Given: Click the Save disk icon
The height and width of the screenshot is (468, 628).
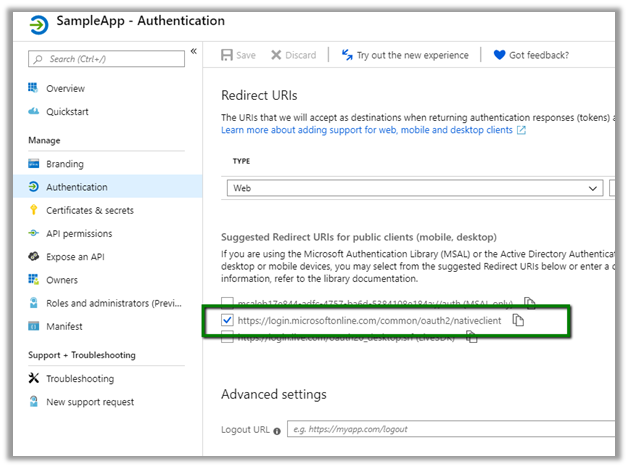Looking at the screenshot, I should tap(227, 55).
